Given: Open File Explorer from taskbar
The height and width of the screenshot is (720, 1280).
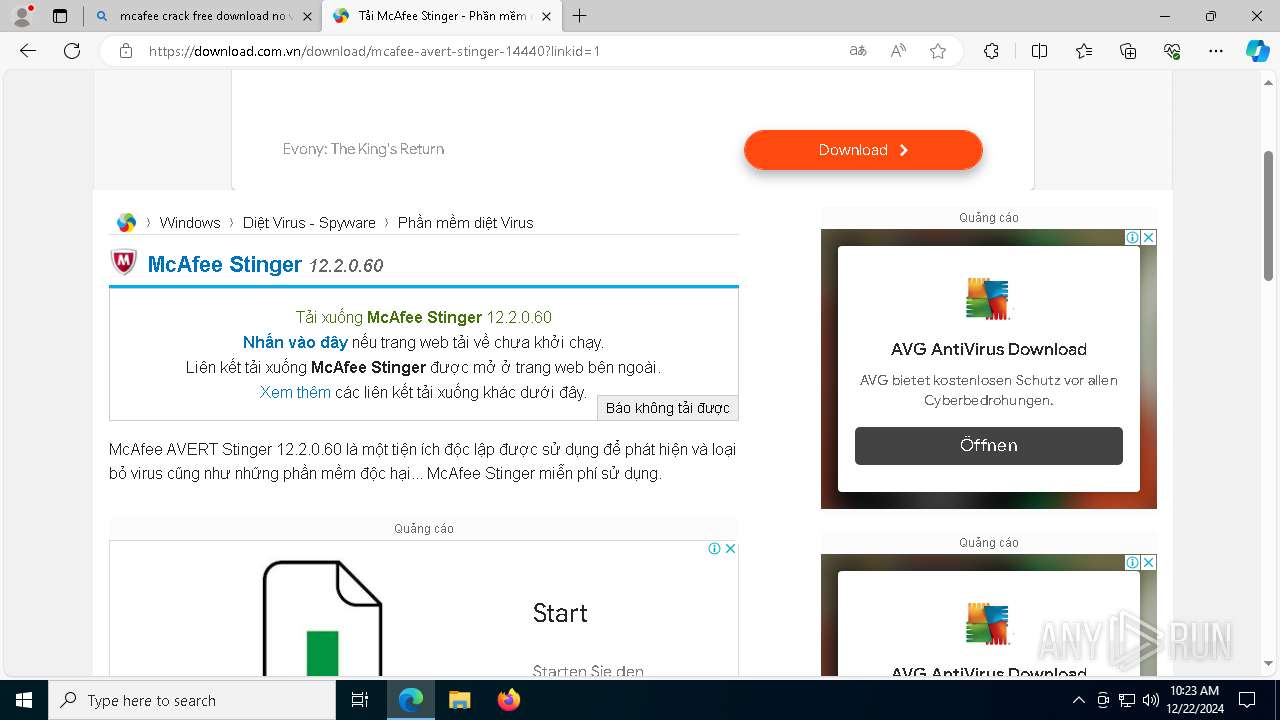Looking at the screenshot, I should 459,700.
